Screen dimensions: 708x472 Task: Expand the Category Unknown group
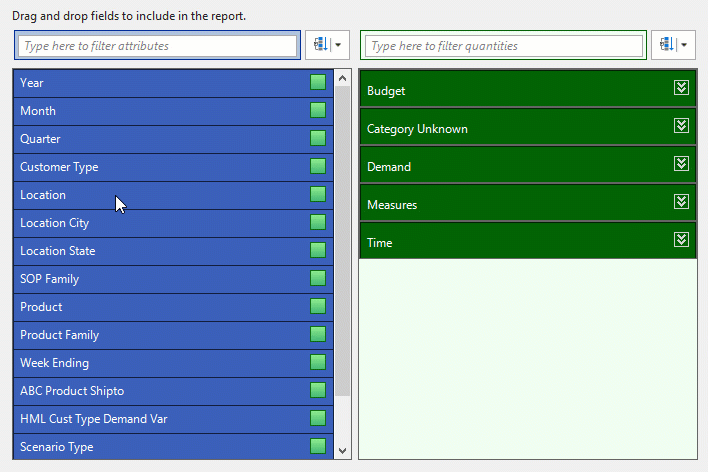coord(681,126)
